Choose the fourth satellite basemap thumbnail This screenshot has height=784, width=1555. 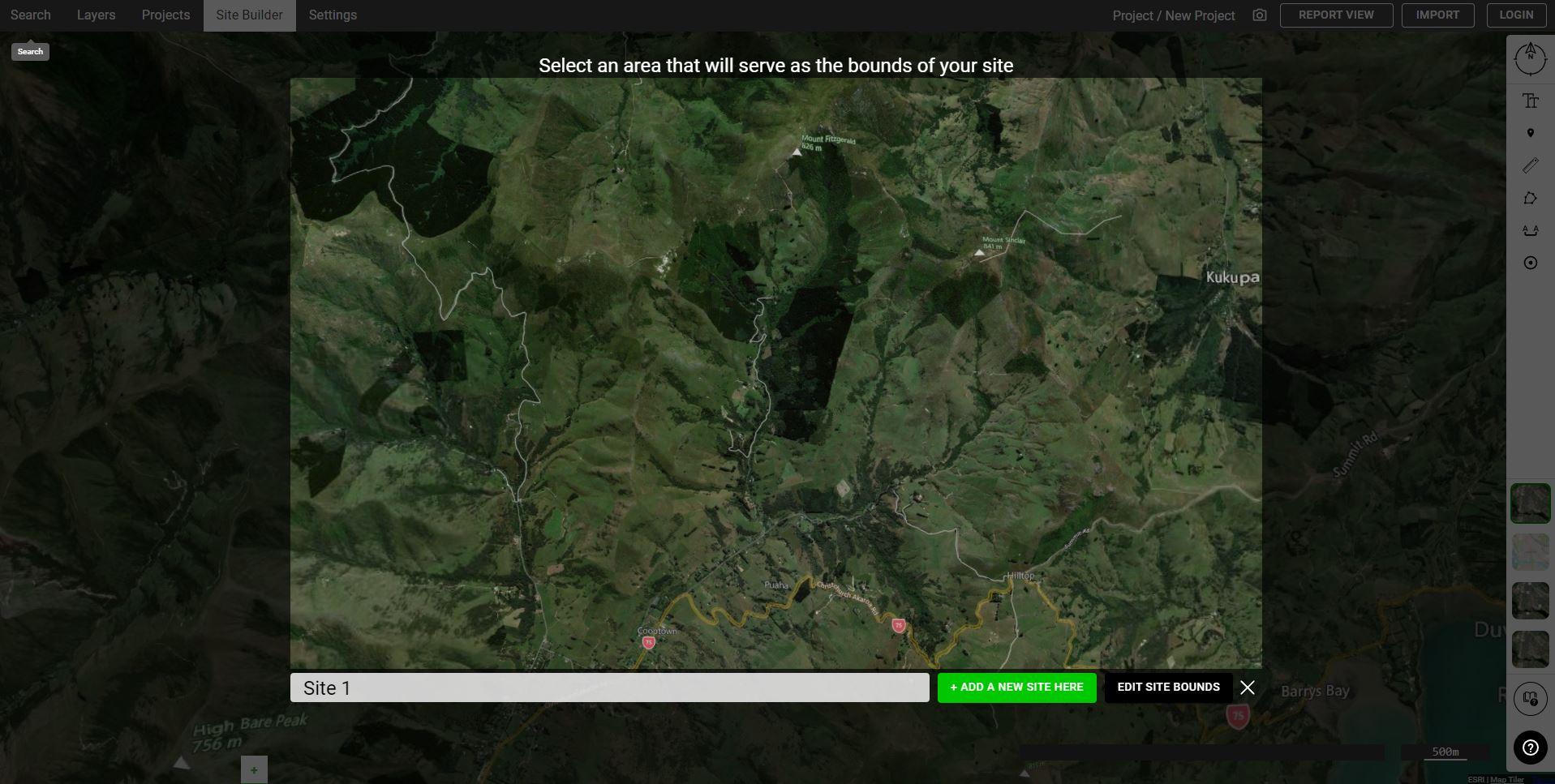coord(1531,649)
